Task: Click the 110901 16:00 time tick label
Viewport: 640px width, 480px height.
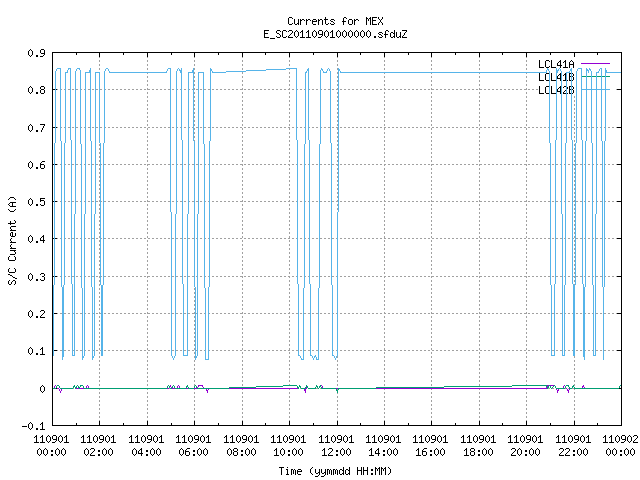Action: pyautogui.click(x=430, y=446)
